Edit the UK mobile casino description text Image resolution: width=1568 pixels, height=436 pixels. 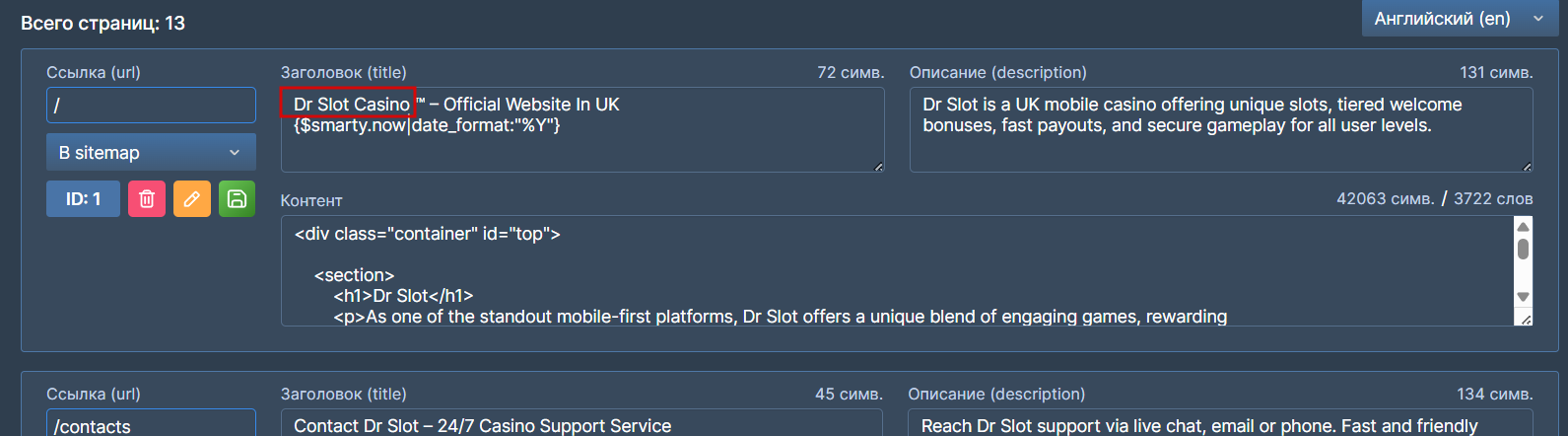[x=1220, y=130]
